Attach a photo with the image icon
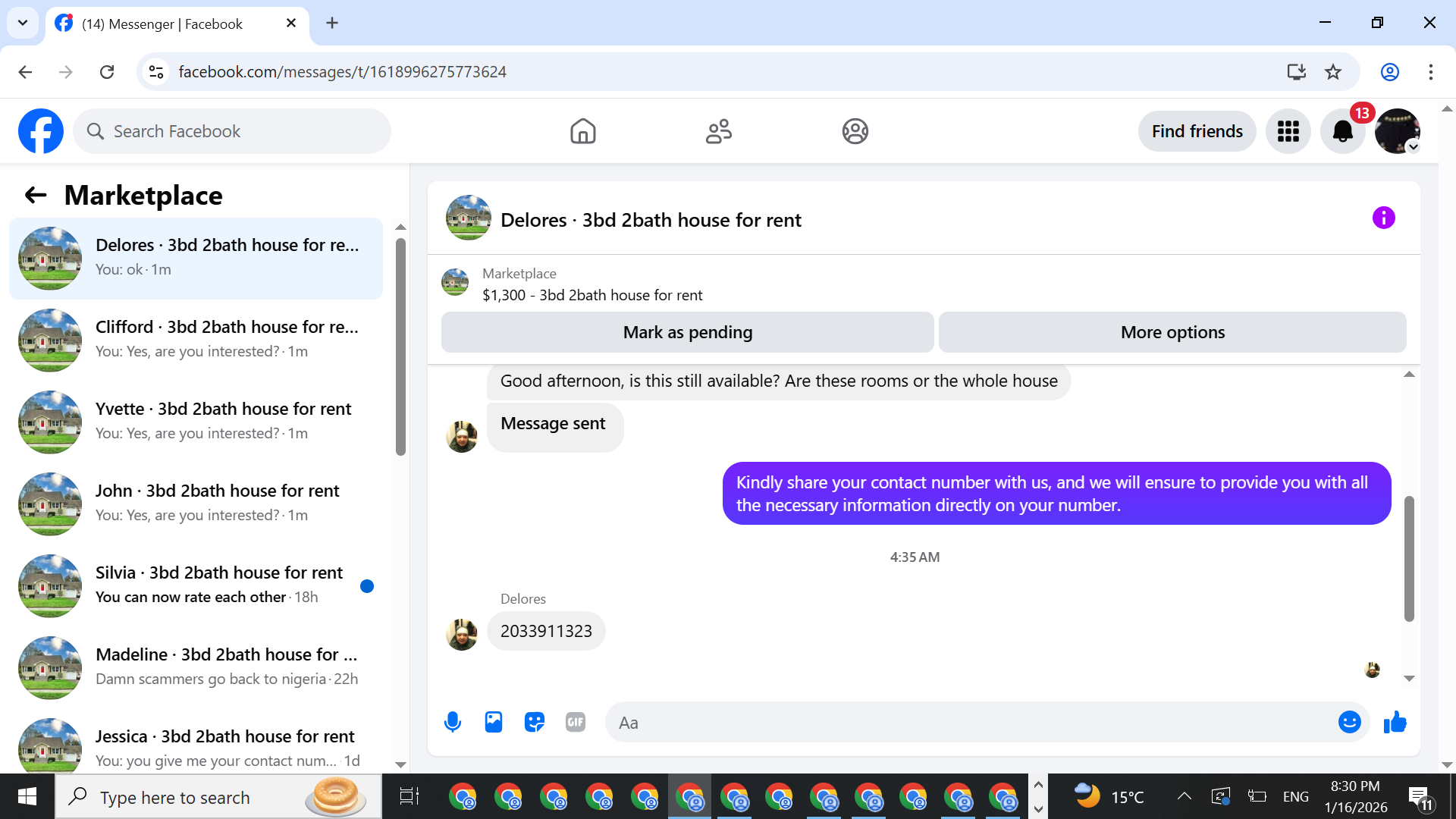The width and height of the screenshot is (1456, 819). [494, 722]
